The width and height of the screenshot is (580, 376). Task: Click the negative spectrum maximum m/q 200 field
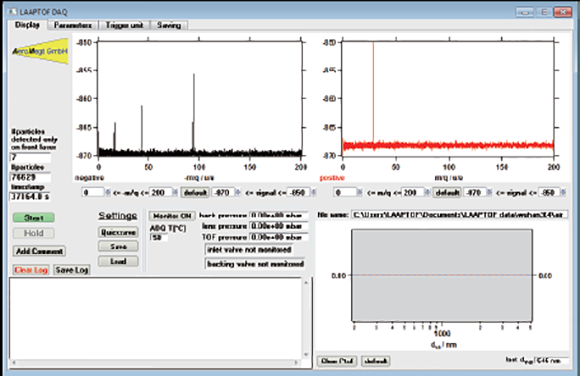pos(161,192)
